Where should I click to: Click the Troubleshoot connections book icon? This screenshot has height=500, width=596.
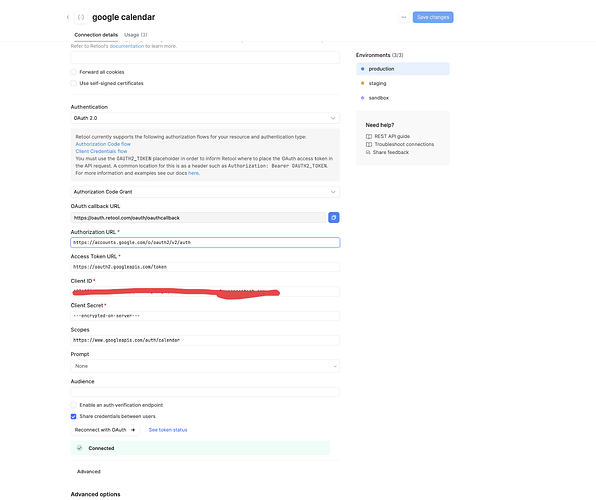(369, 144)
